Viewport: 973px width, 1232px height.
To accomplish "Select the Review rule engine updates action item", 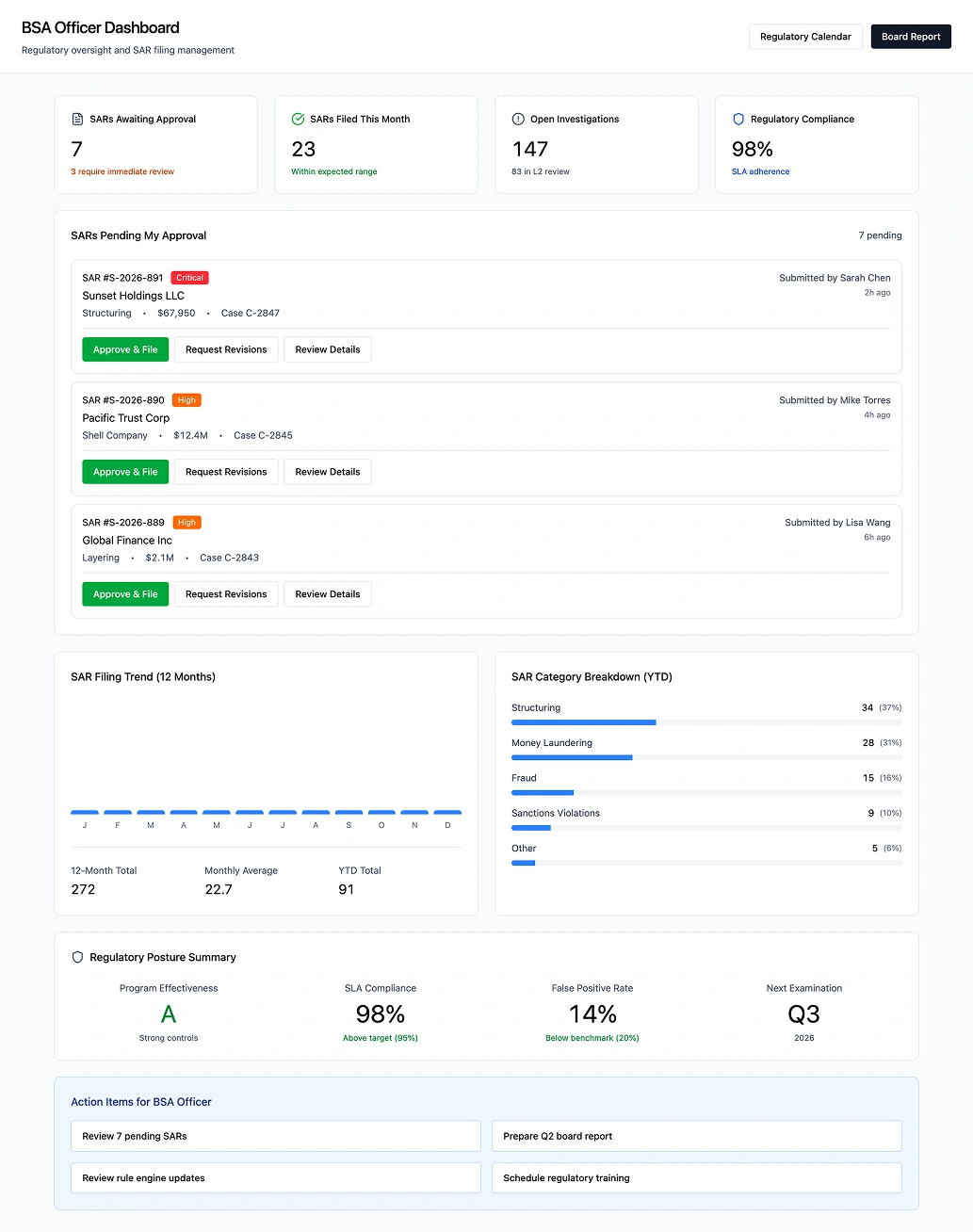I will coord(275,1177).
